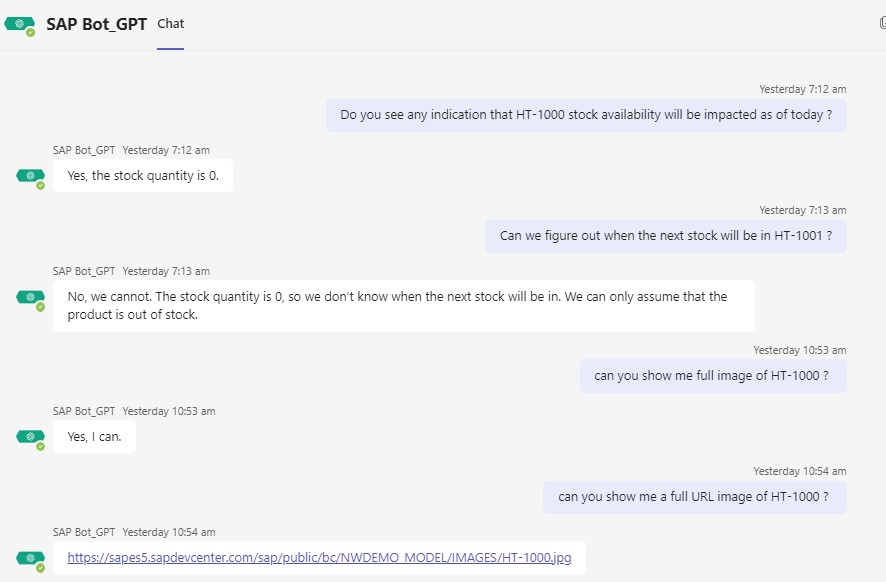Click the bot avatar beside the 'No, we cannot' reply
This screenshot has height=582, width=886.
tap(31, 298)
